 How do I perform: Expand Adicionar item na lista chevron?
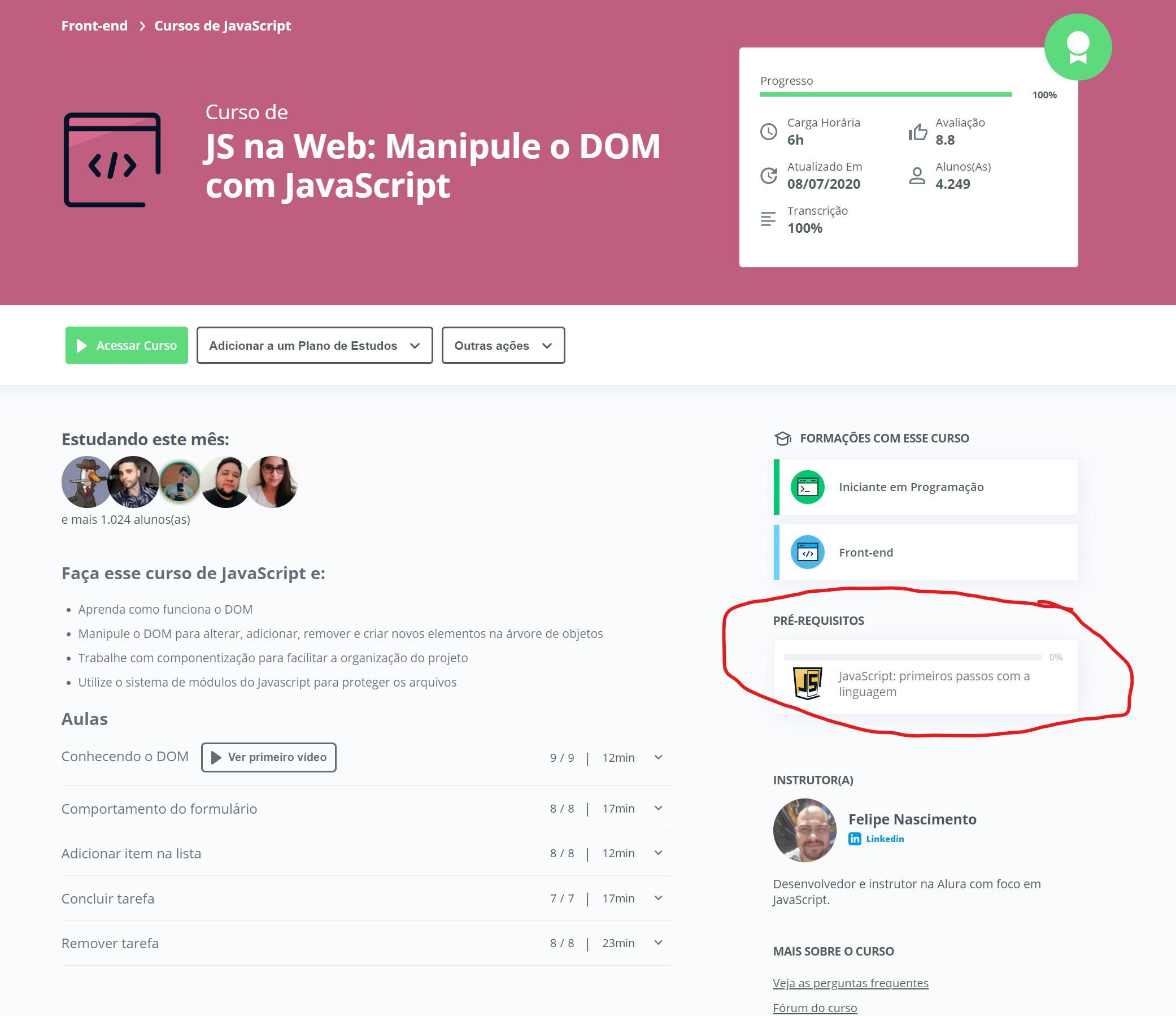659,853
